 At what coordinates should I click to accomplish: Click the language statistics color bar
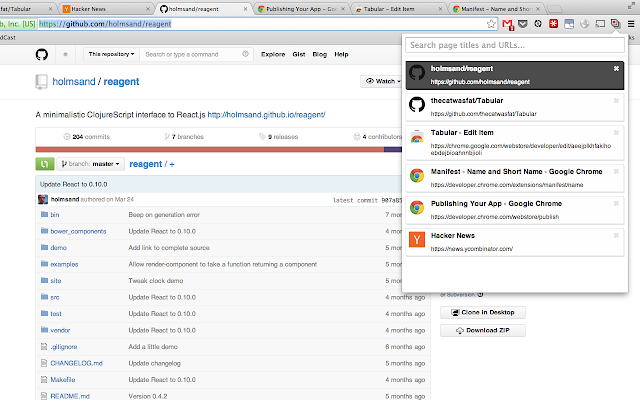point(219,150)
